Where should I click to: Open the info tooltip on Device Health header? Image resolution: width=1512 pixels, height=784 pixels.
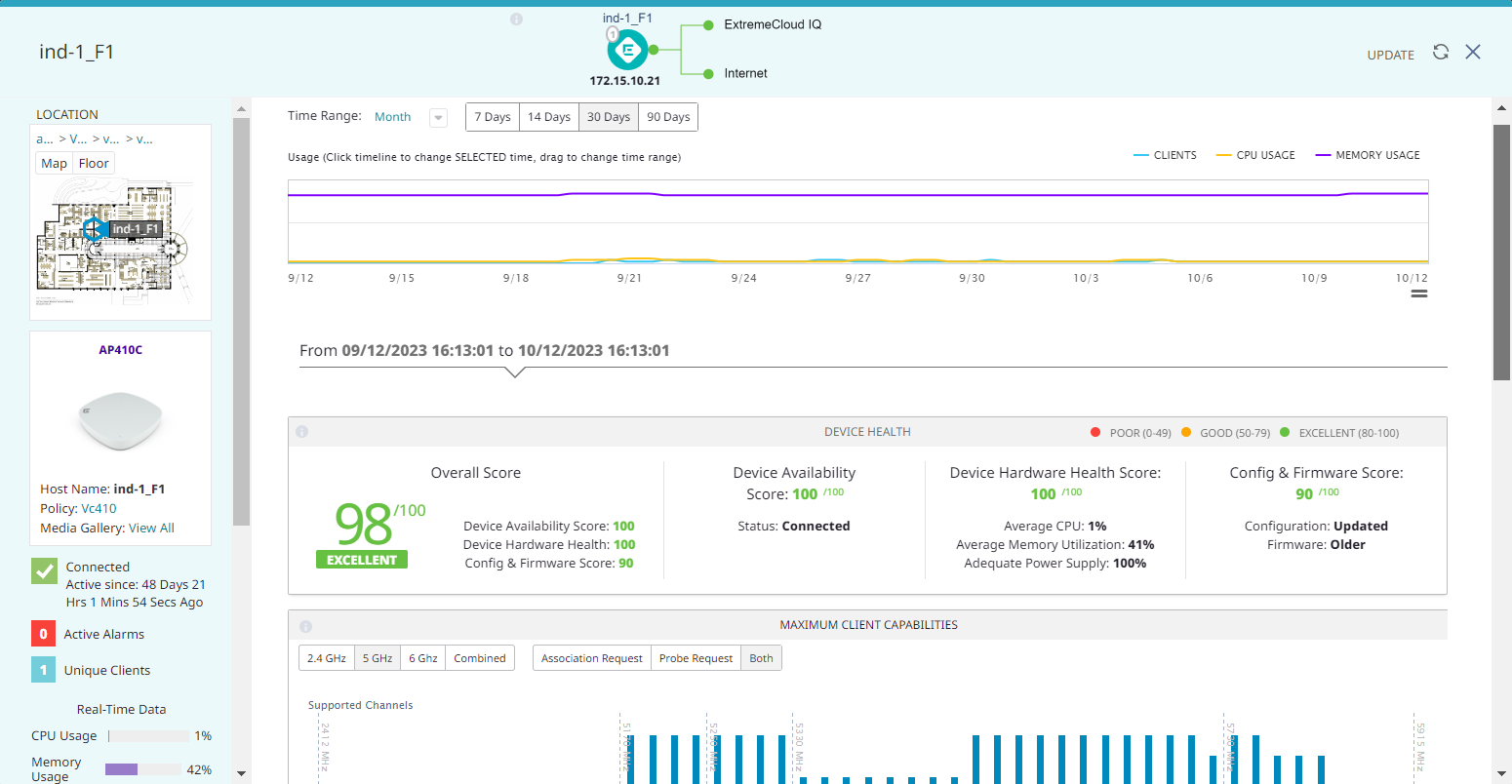[x=301, y=431]
